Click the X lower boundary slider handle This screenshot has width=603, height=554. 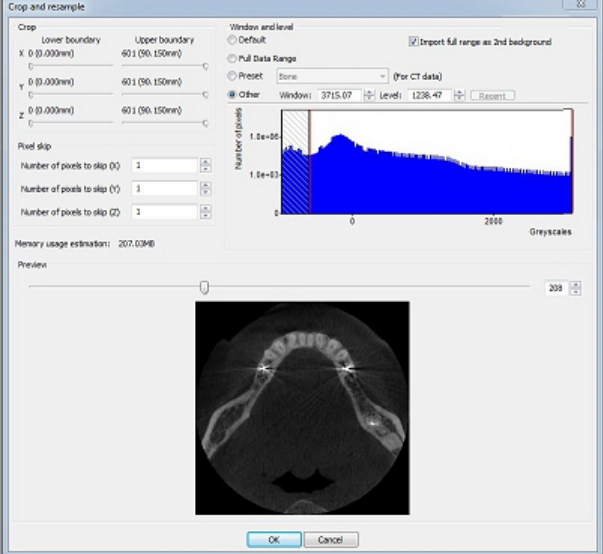(31, 67)
